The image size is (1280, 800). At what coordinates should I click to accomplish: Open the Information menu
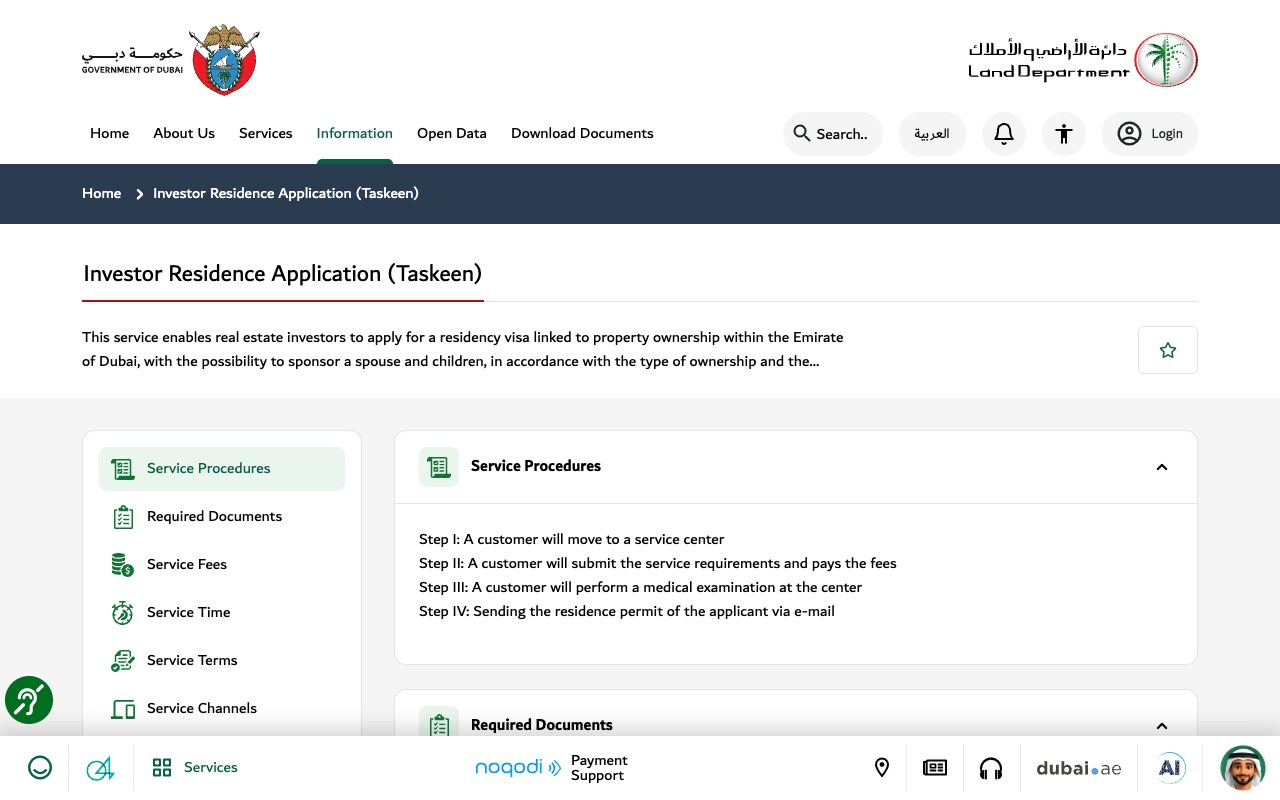pyautogui.click(x=355, y=134)
